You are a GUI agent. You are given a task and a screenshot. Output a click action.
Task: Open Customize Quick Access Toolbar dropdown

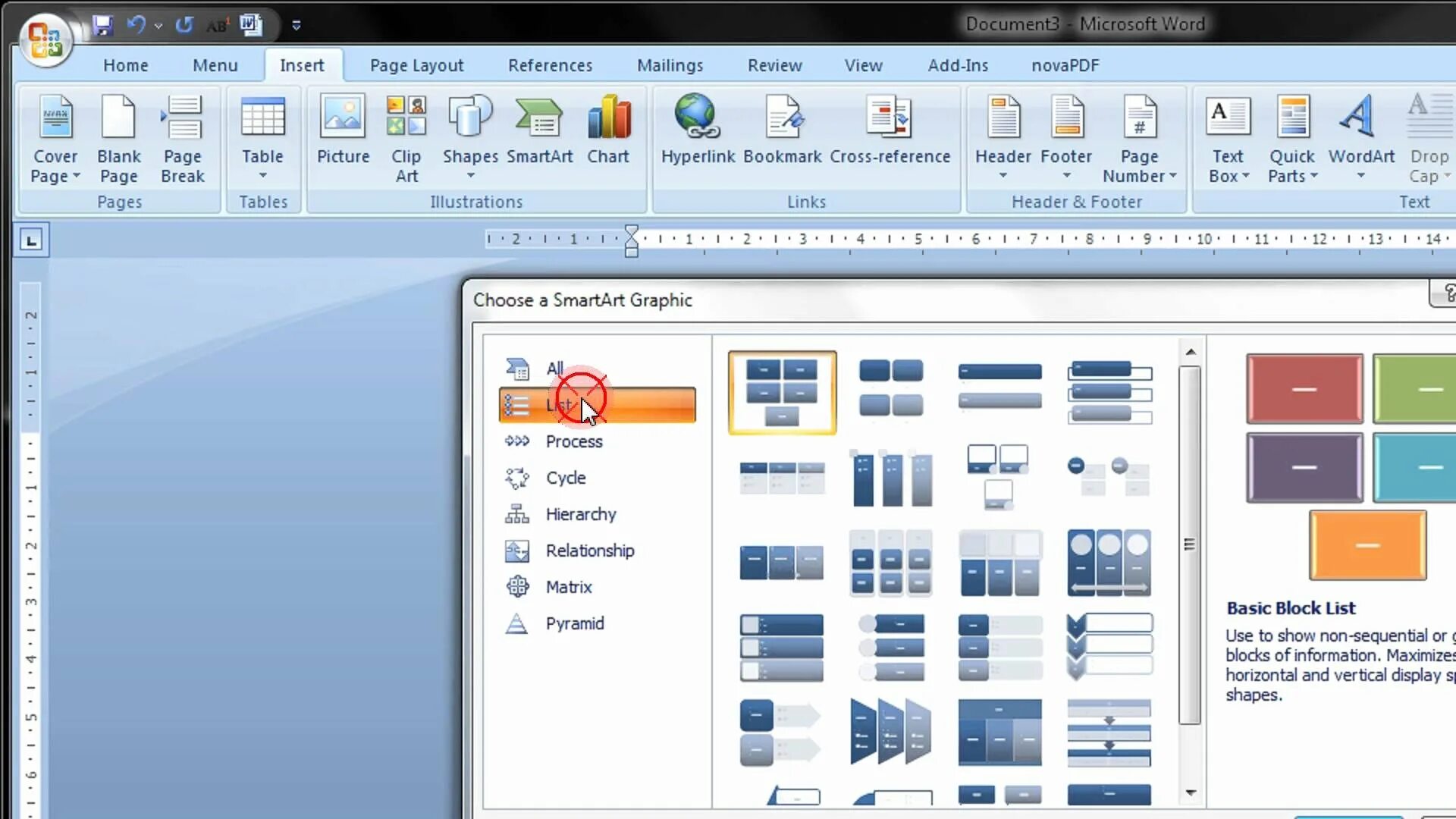297,26
